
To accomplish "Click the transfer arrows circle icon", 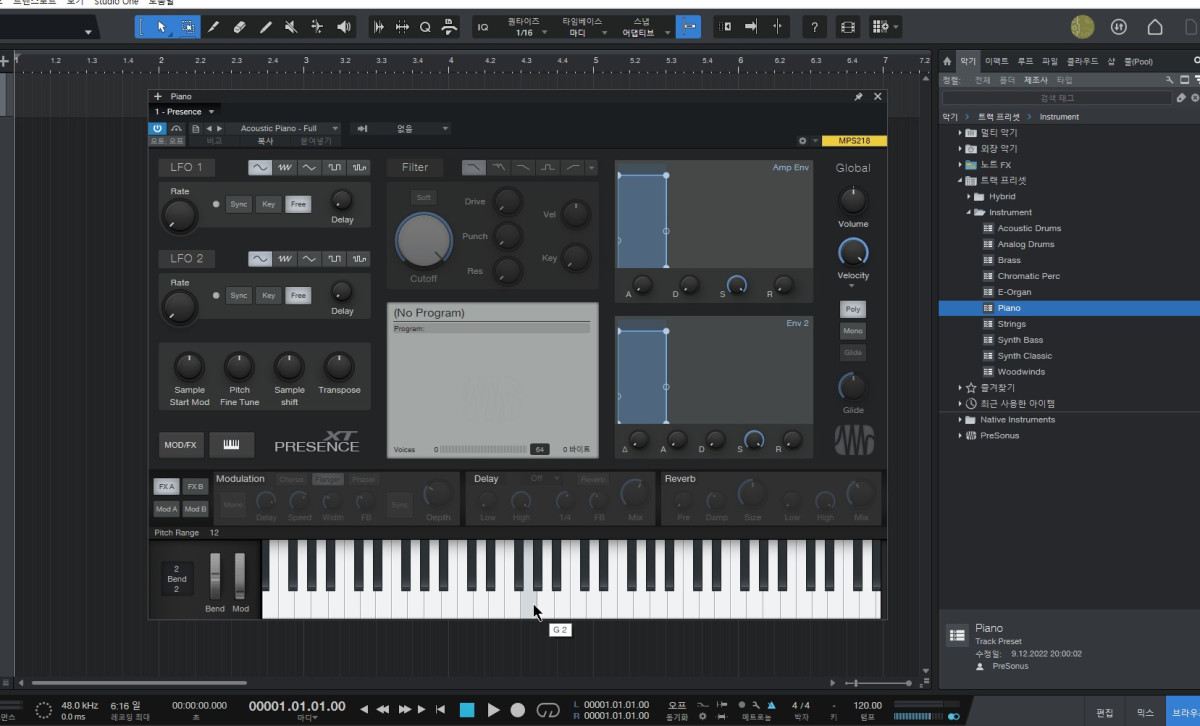I will point(1120,27).
